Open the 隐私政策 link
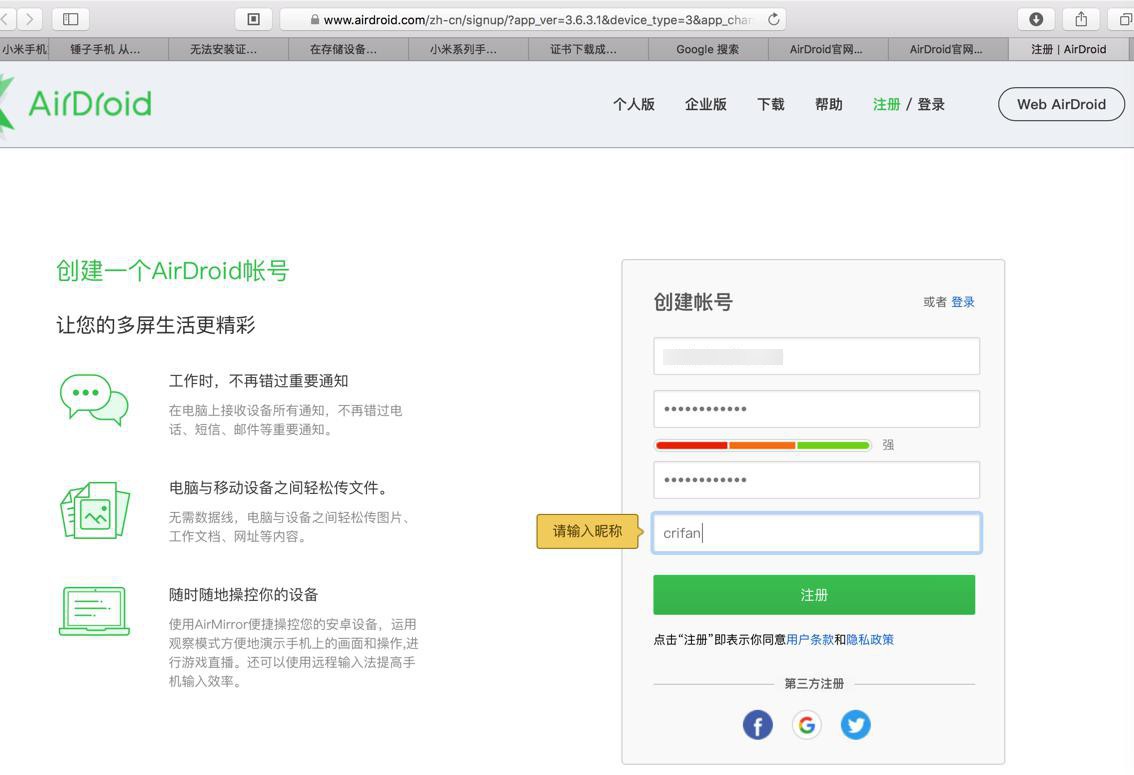This screenshot has width=1134, height=775. 870,639
